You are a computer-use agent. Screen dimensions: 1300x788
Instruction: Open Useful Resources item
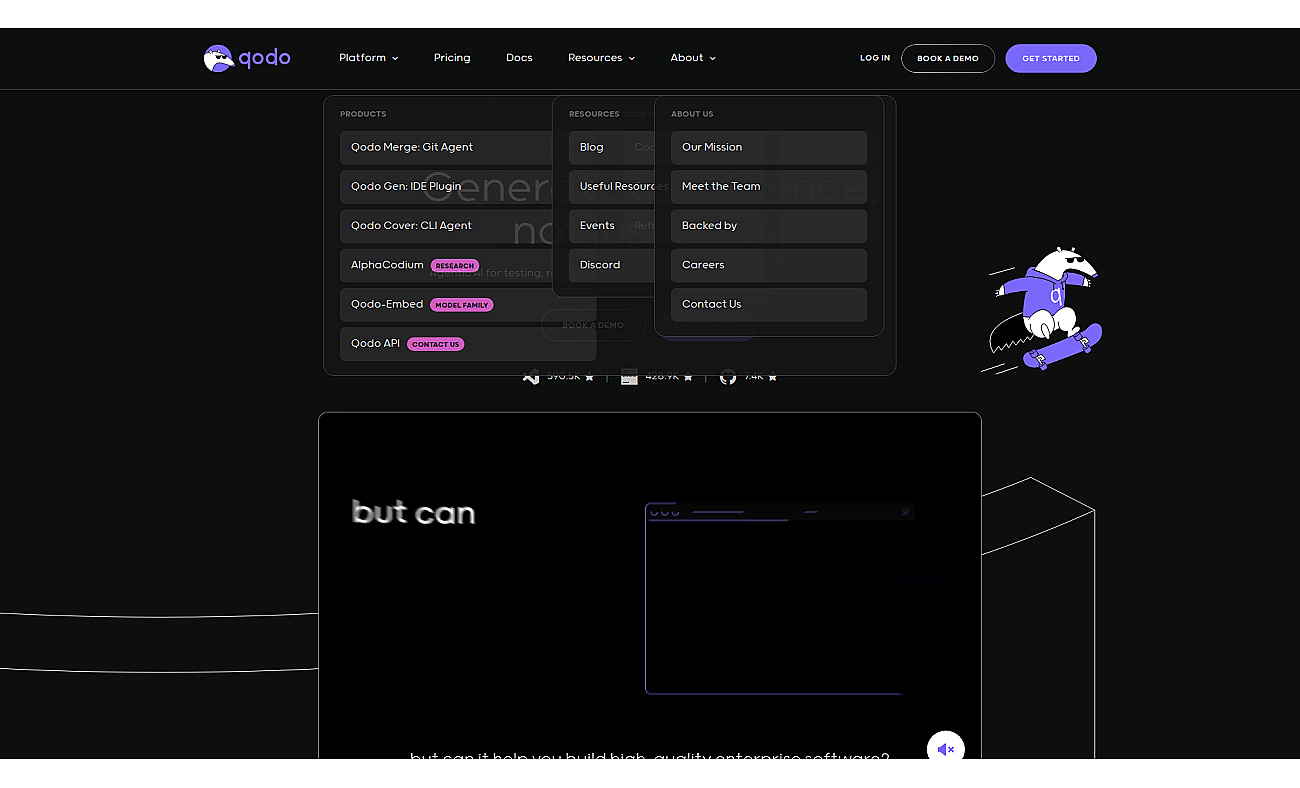click(x=612, y=186)
